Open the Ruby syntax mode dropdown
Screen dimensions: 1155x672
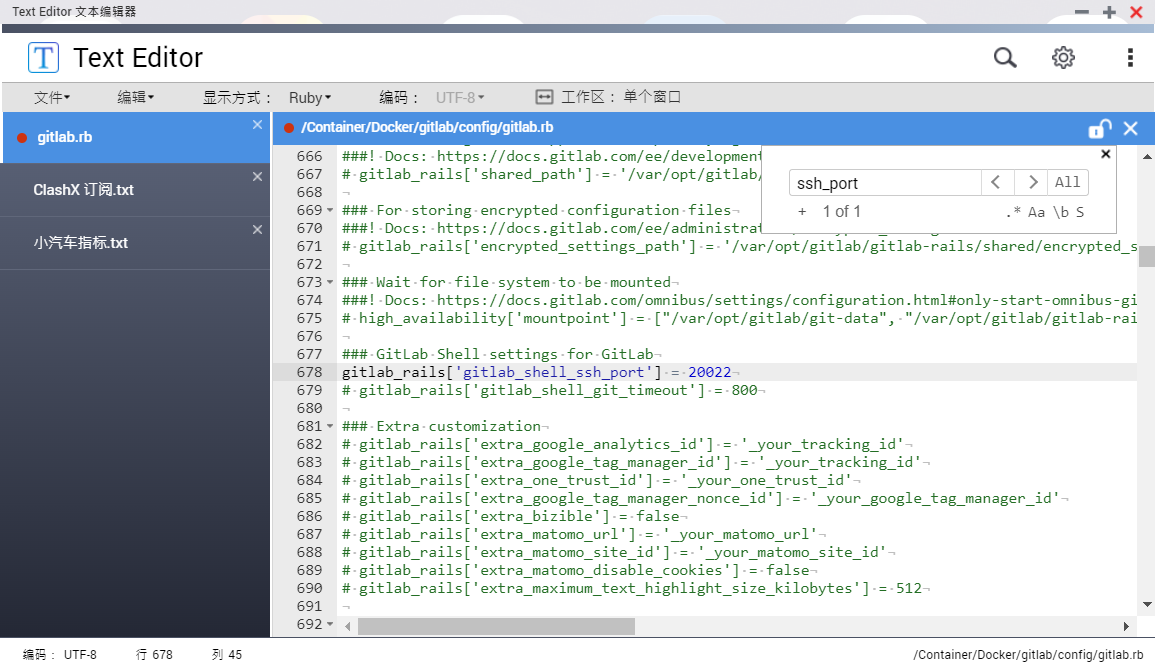click(x=308, y=97)
